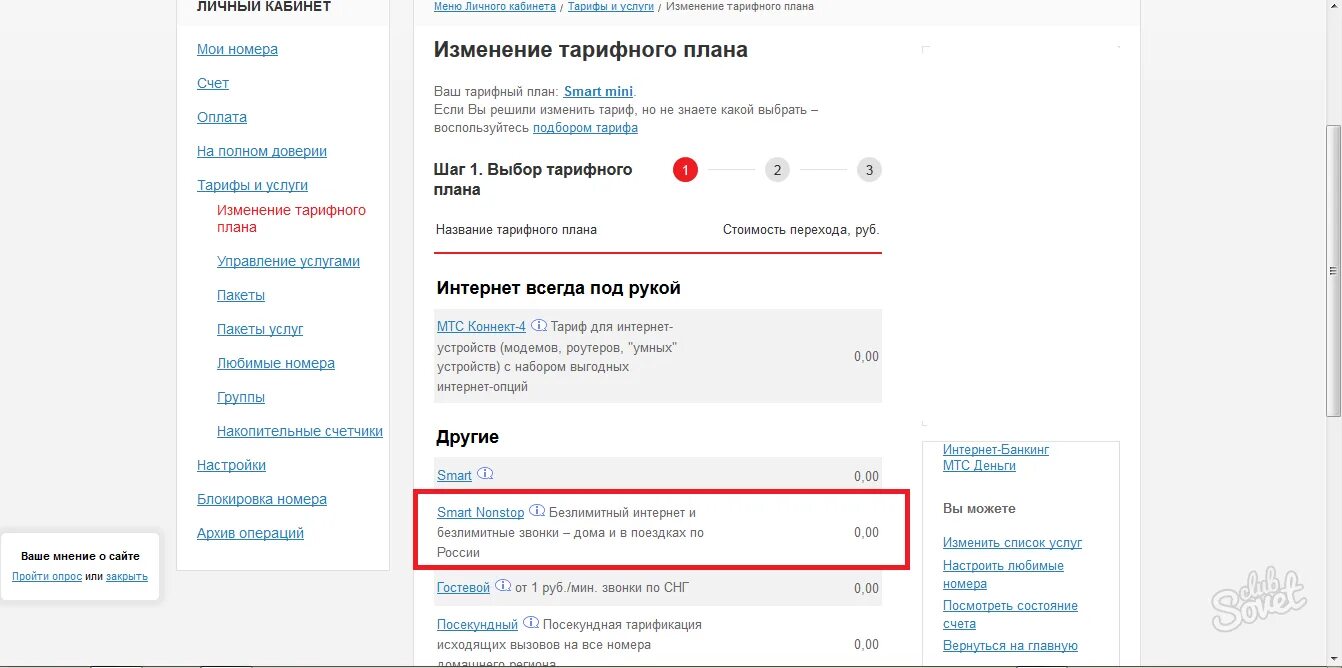Select Изменение тарифного плана sidebar item
The height and width of the screenshot is (668, 1342).
click(291, 218)
